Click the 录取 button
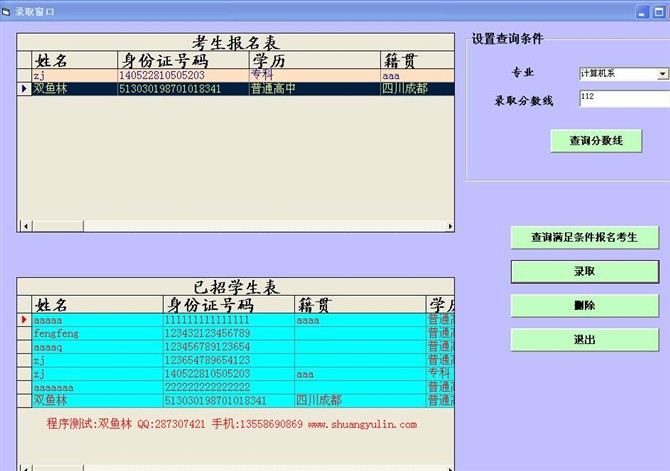 click(585, 271)
